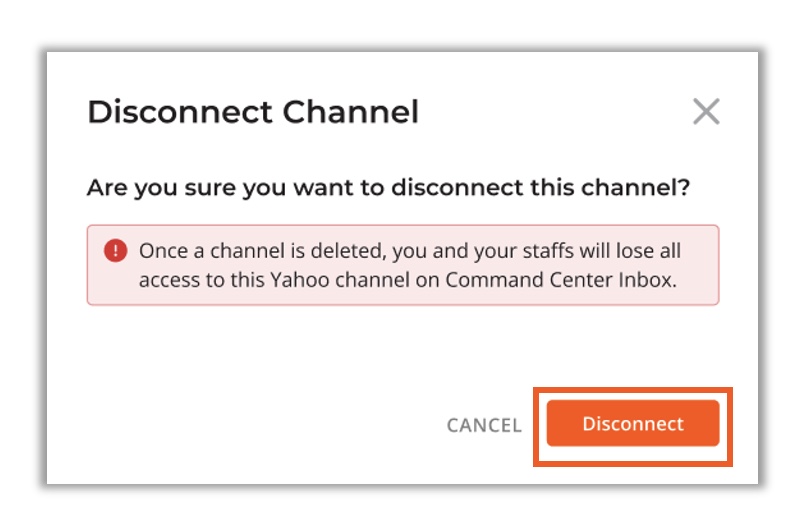The height and width of the screenshot is (530, 812).
Task: Click the word "Disconnect" in the heading
Action: click(180, 112)
